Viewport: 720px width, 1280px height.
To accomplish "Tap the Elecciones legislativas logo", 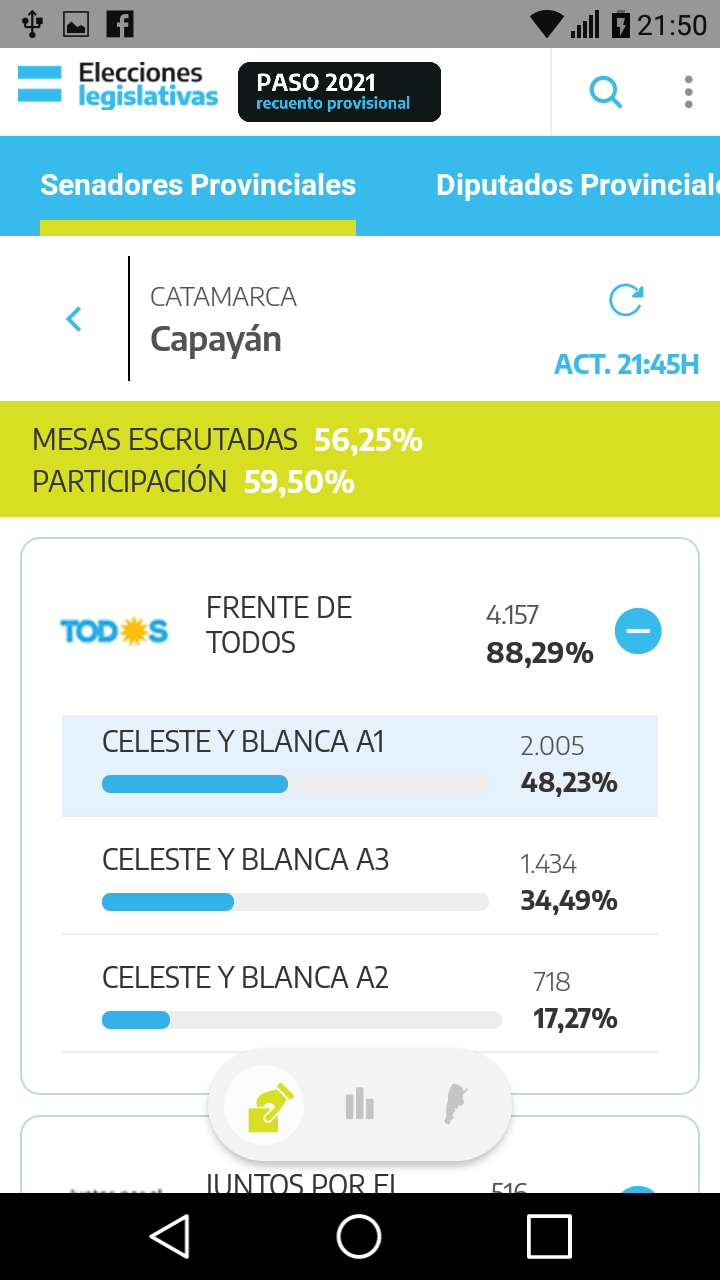I will point(118,86).
